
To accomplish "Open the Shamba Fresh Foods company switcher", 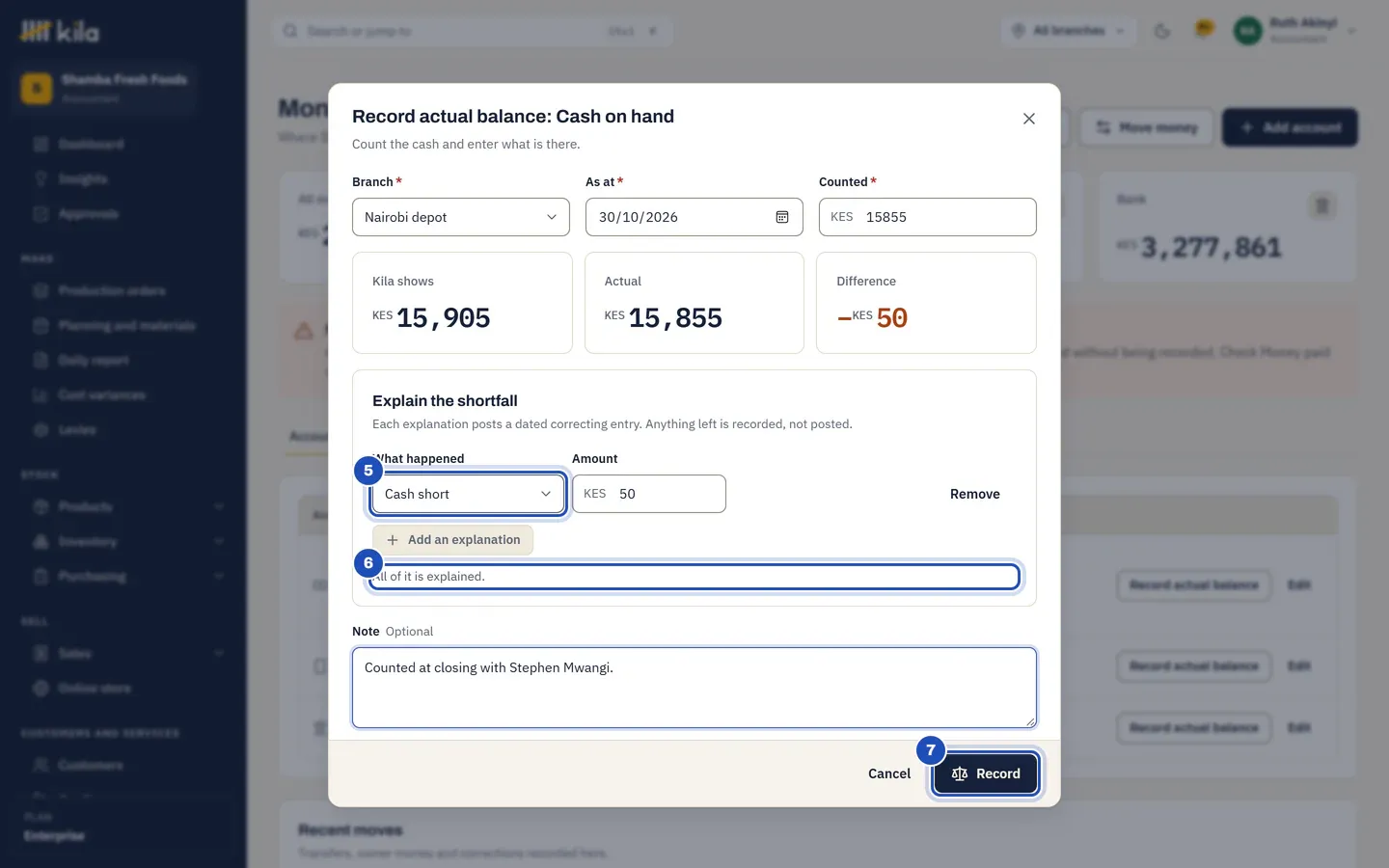I will pyautogui.click(x=106, y=88).
